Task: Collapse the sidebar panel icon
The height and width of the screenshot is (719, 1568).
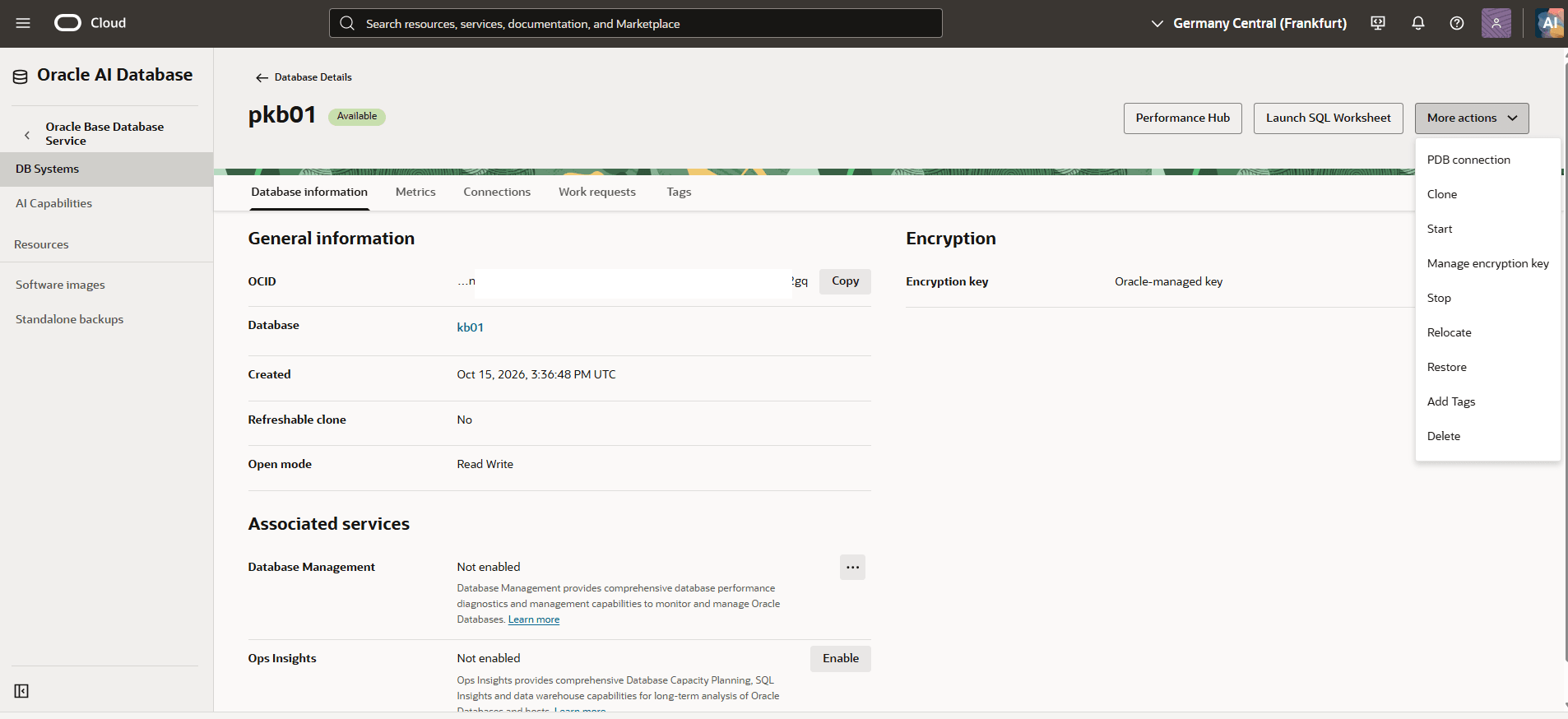Action: click(x=21, y=691)
